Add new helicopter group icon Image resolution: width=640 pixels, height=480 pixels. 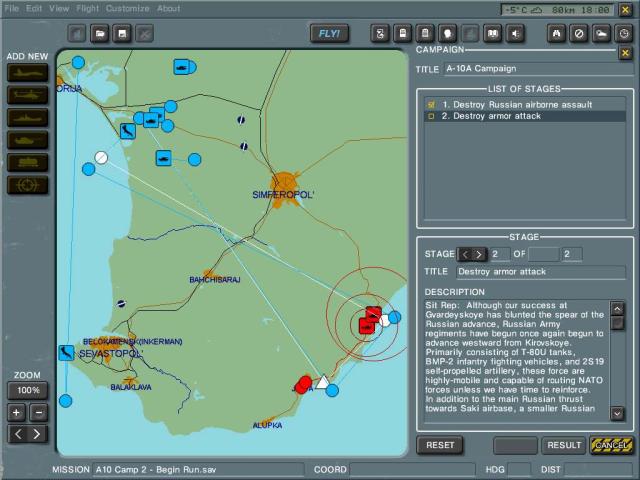tap(28, 95)
